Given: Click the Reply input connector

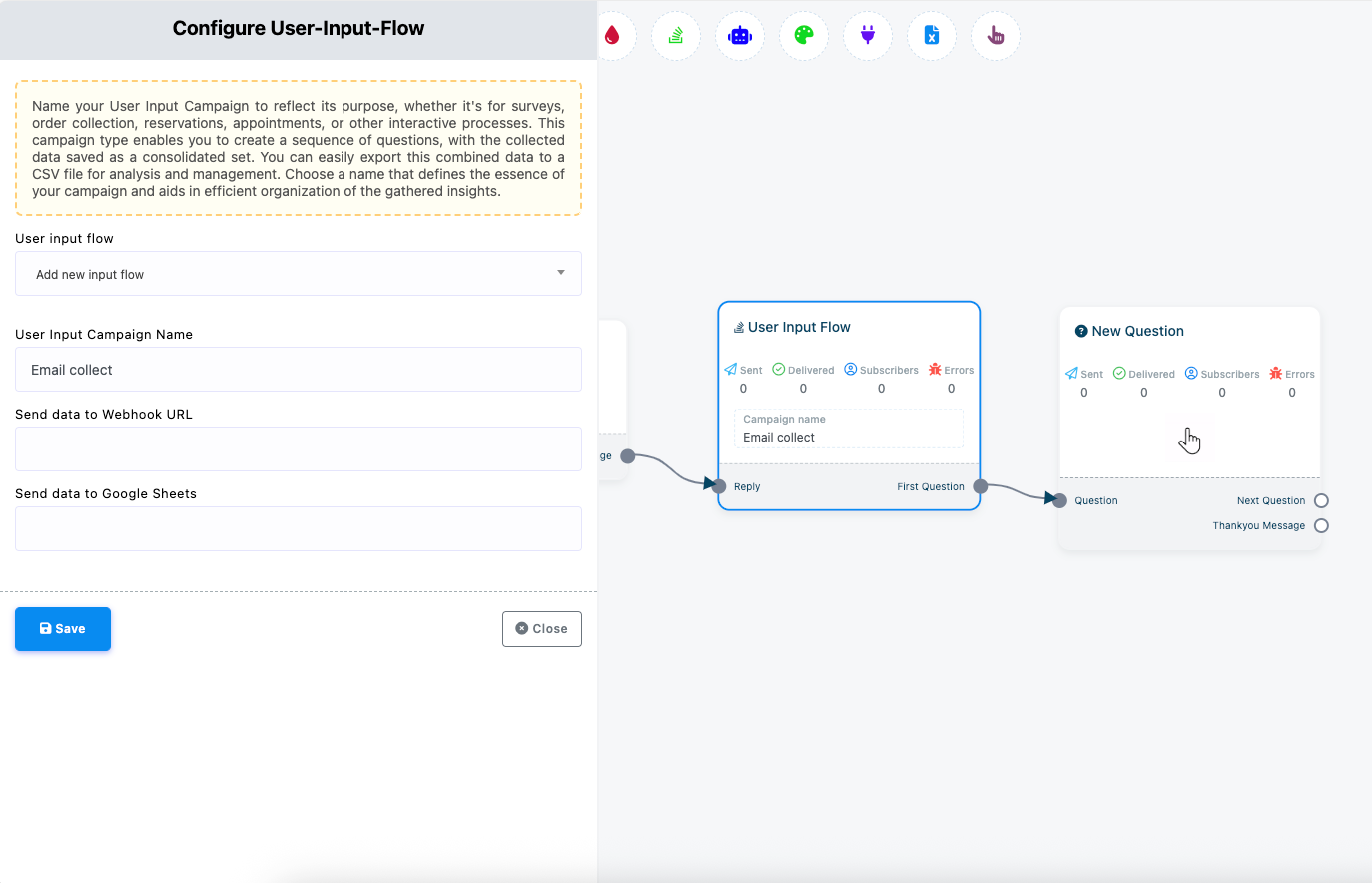Looking at the screenshot, I should click(719, 486).
